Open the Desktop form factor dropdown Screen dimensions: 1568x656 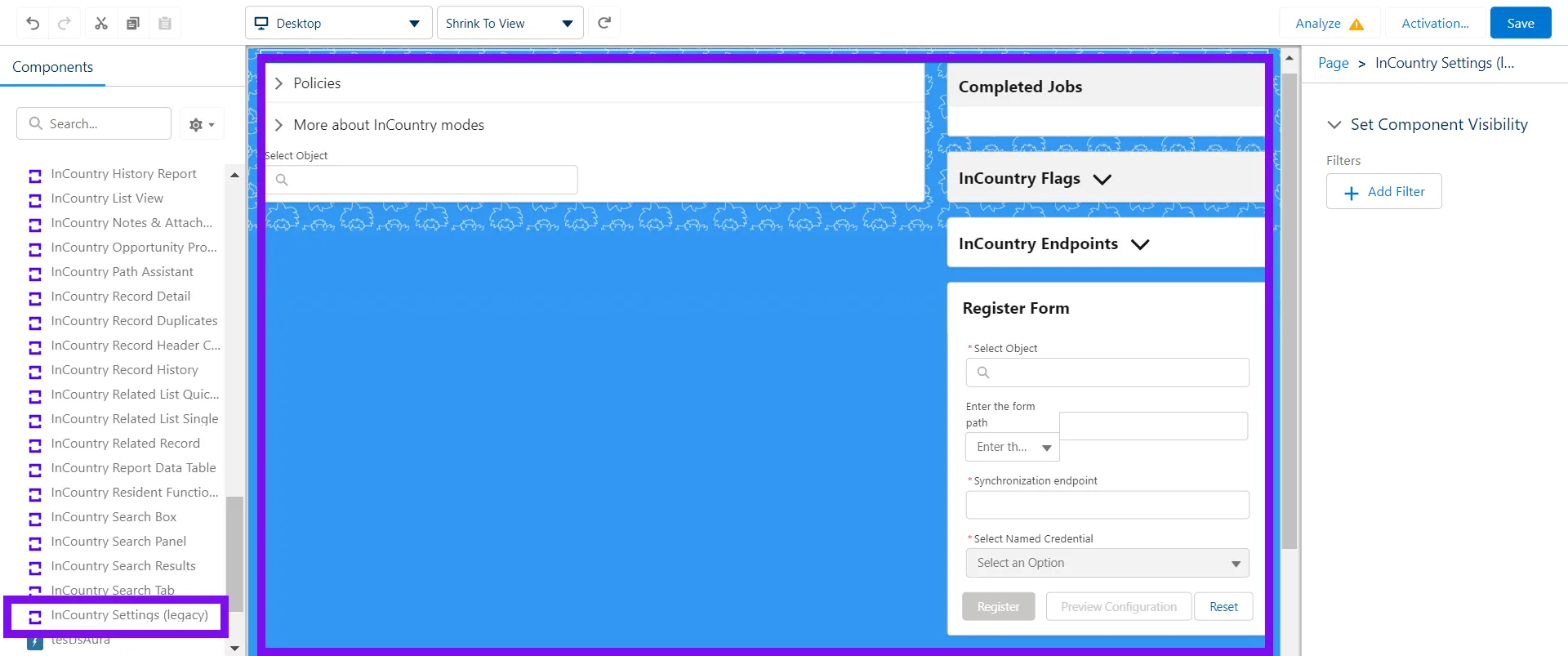(x=338, y=23)
